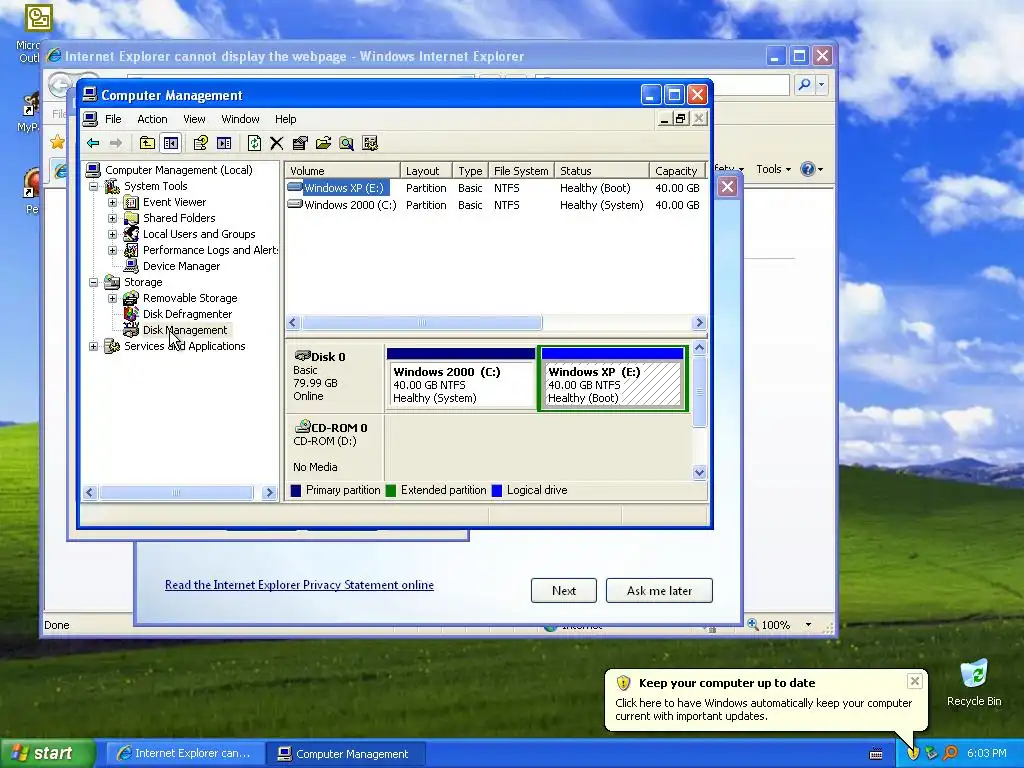The width and height of the screenshot is (1024, 768).
Task: Click the Next button
Action: tap(564, 590)
